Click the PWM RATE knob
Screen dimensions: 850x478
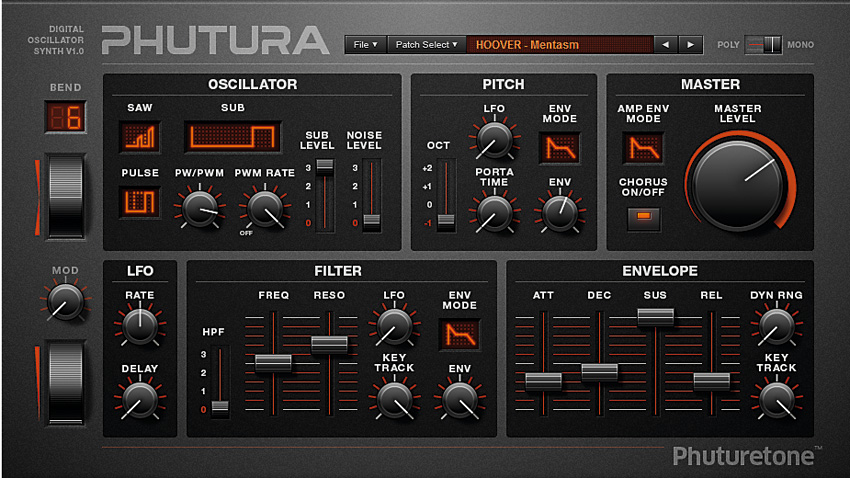[x=265, y=209]
